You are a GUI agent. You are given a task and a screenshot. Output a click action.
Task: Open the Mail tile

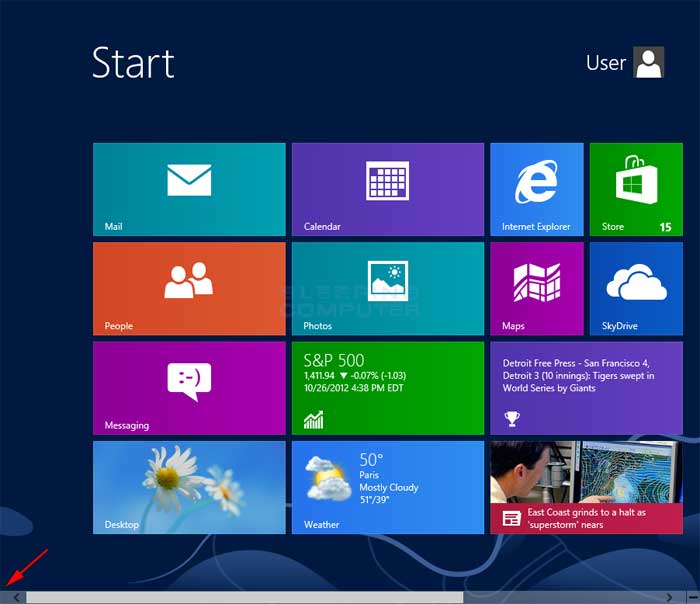pos(189,189)
